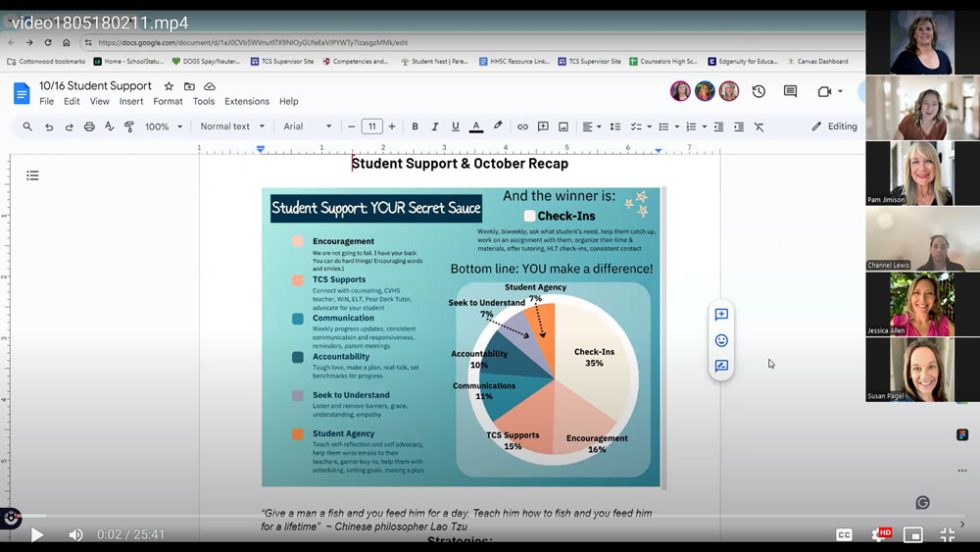Show the document outline icon
Viewport: 980px width, 552px height.
33,176
